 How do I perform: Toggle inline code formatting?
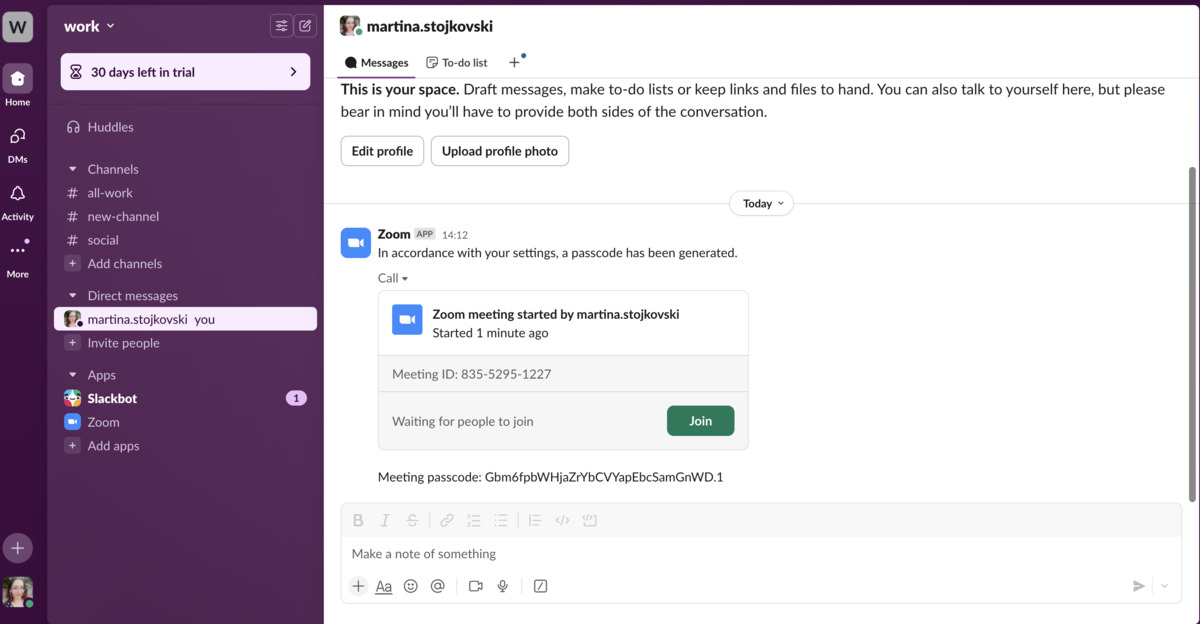(562, 520)
